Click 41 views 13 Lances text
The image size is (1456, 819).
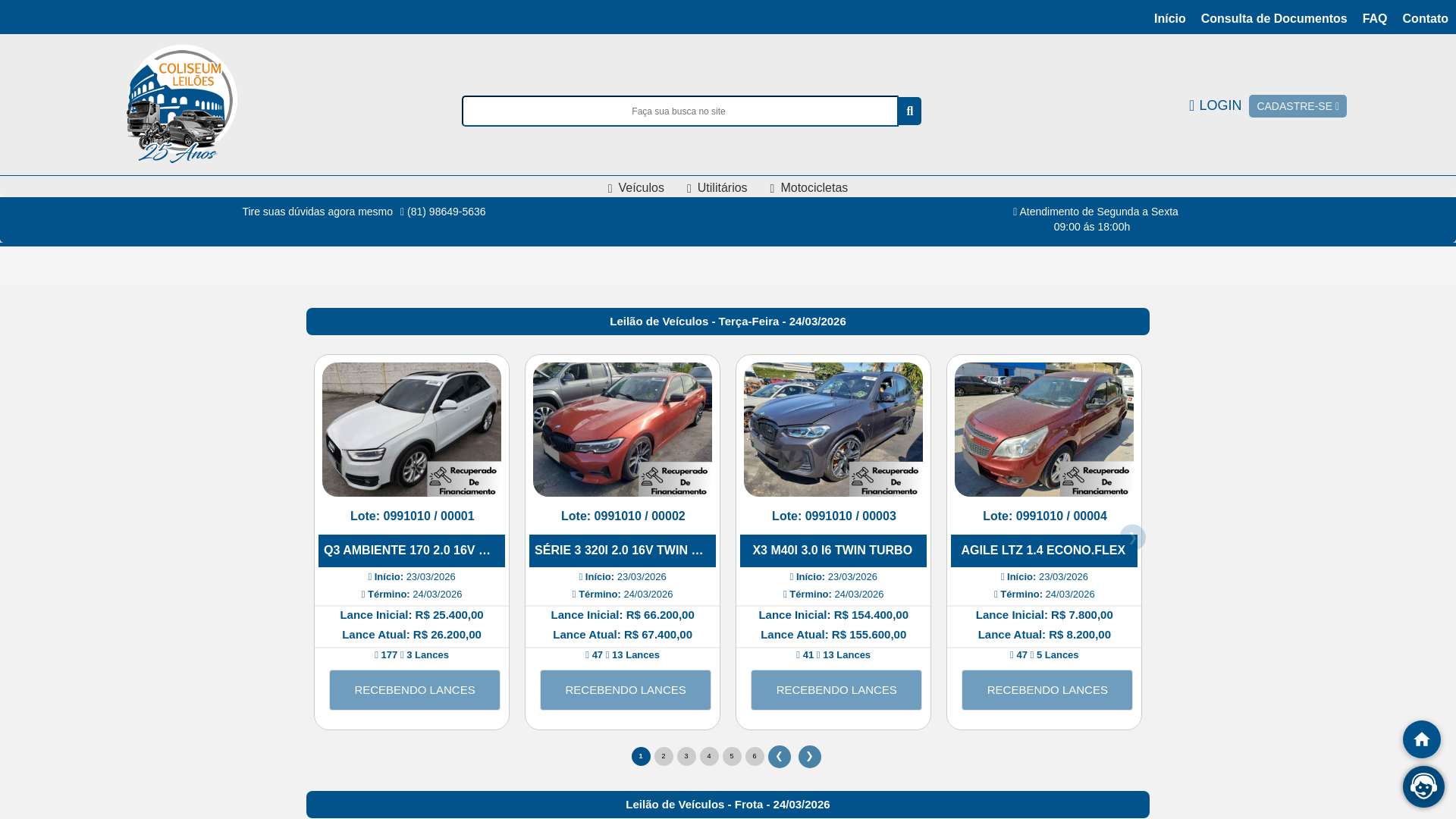[833, 655]
